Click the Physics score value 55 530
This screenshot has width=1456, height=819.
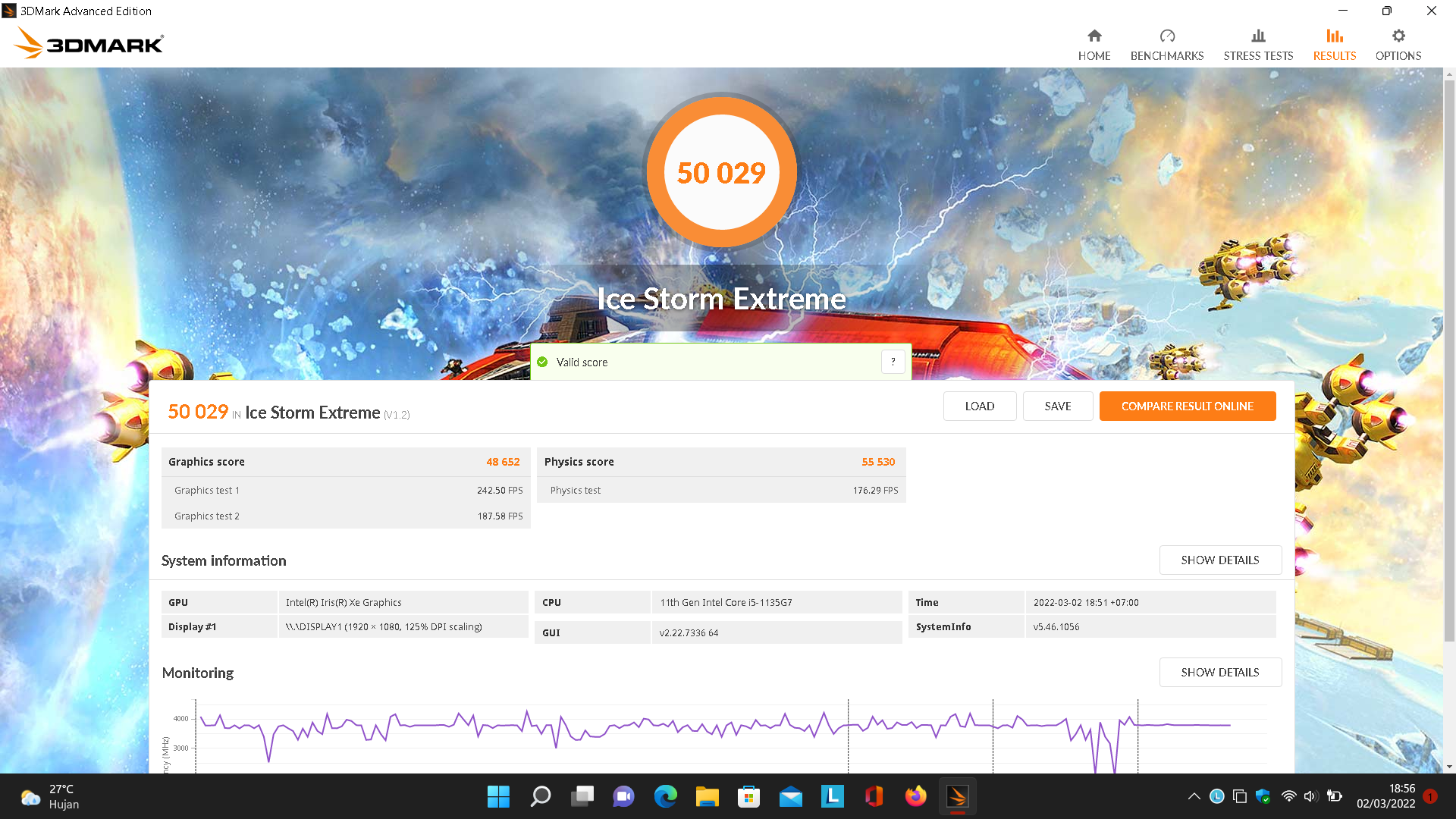(878, 462)
